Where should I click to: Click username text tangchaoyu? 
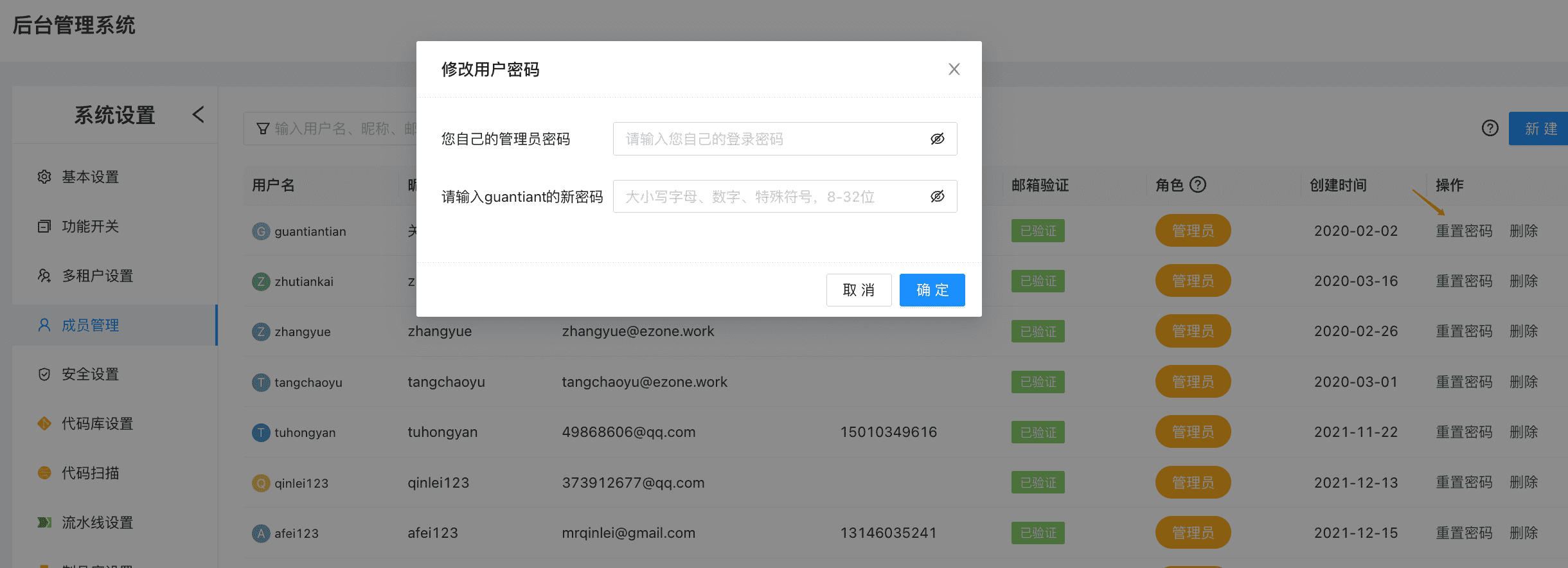308,382
